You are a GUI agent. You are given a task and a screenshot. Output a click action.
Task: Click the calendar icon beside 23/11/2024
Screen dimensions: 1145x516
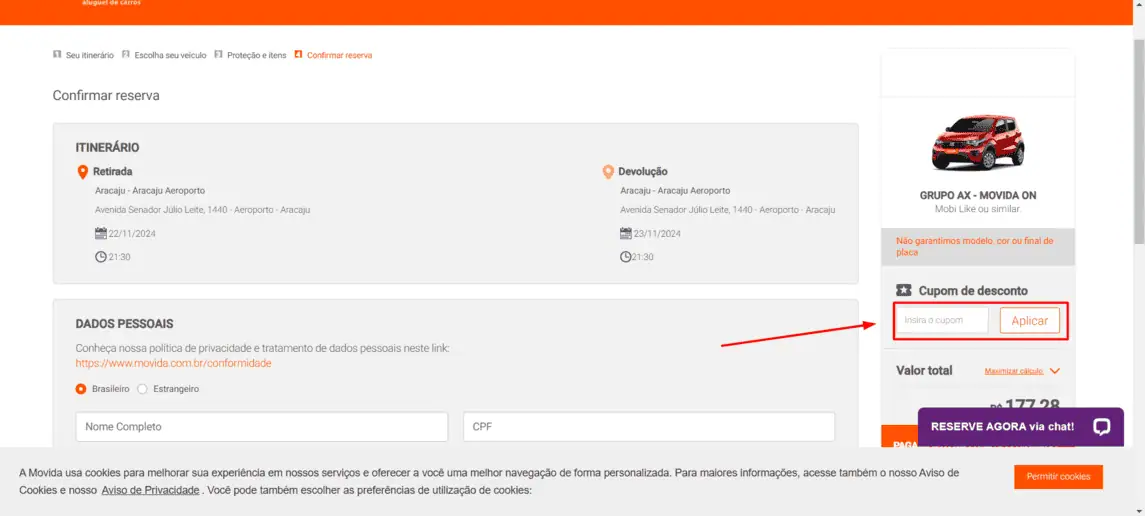(x=626, y=234)
